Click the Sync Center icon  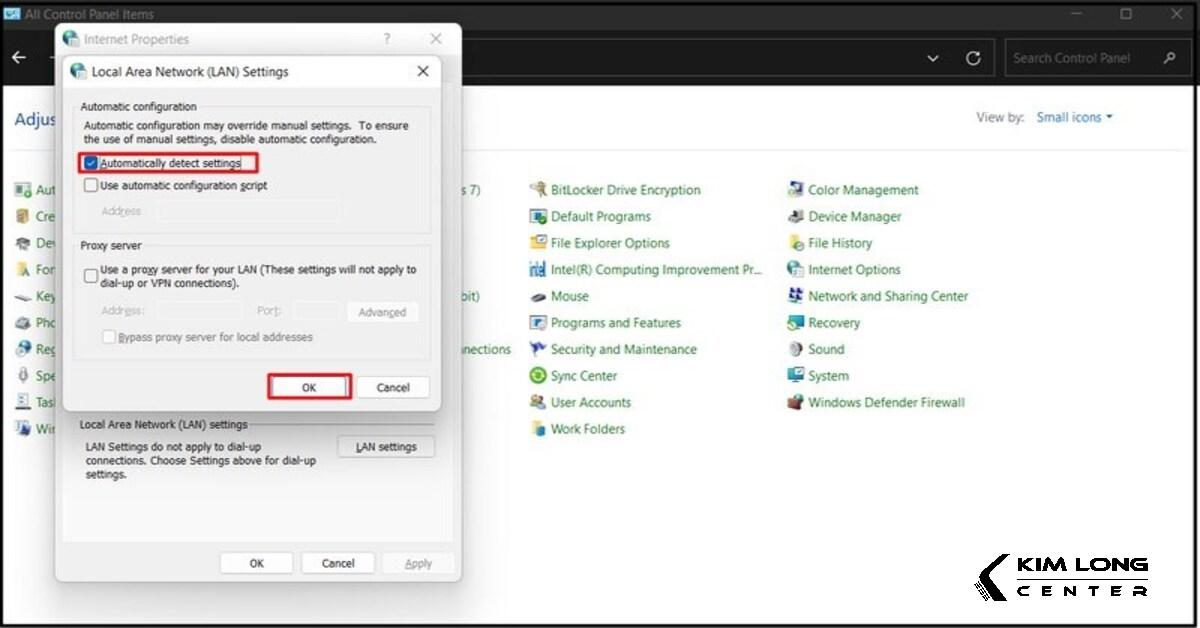click(x=538, y=376)
